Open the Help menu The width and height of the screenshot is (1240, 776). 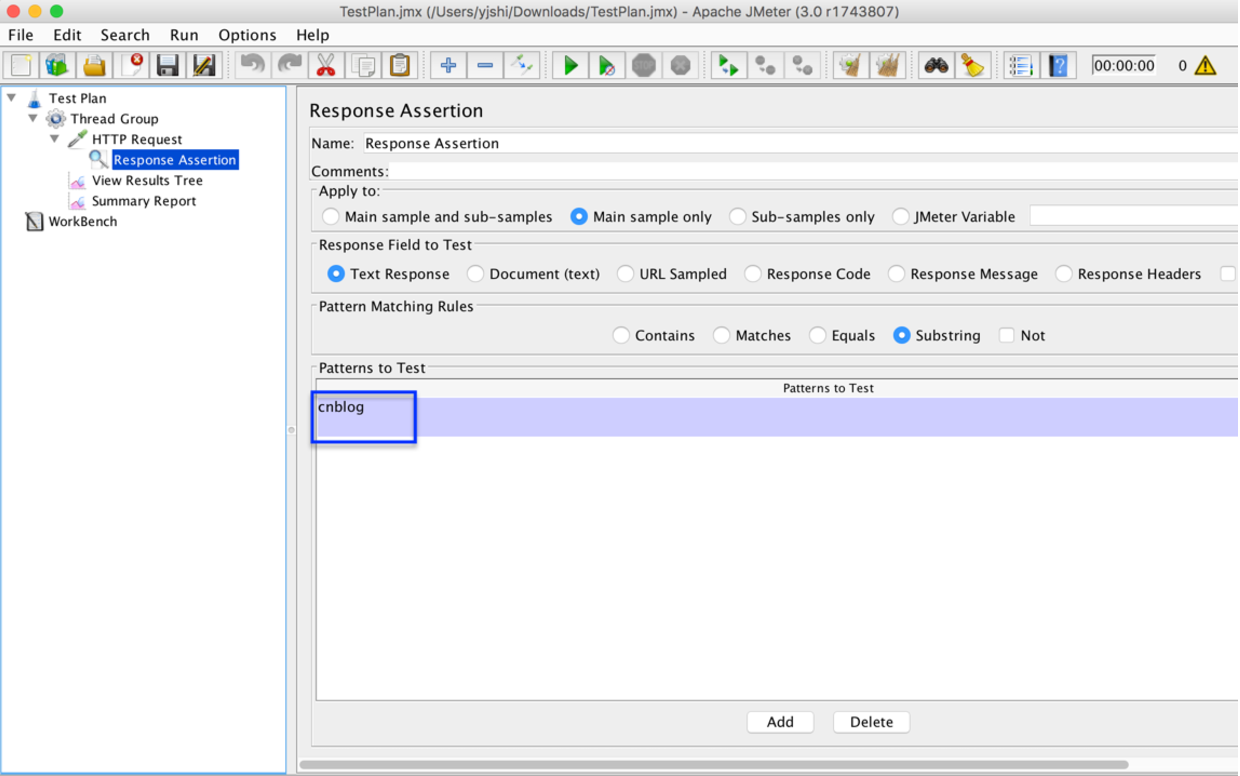(313, 35)
